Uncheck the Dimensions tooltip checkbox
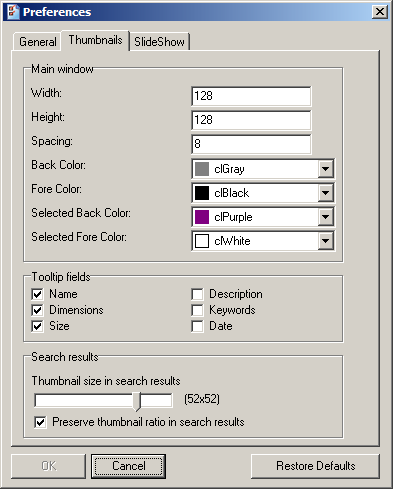 click(37, 310)
